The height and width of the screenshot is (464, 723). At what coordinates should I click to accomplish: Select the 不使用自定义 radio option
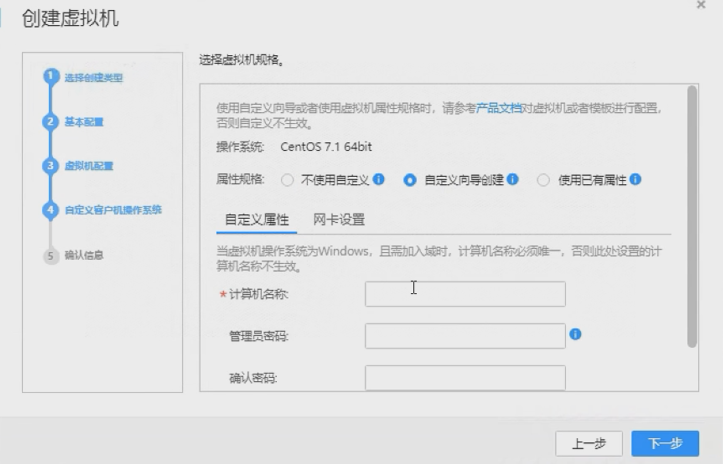[x=287, y=181]
